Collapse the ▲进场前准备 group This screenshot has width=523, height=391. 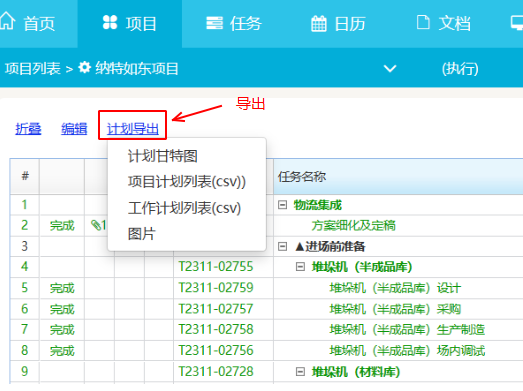282,247
